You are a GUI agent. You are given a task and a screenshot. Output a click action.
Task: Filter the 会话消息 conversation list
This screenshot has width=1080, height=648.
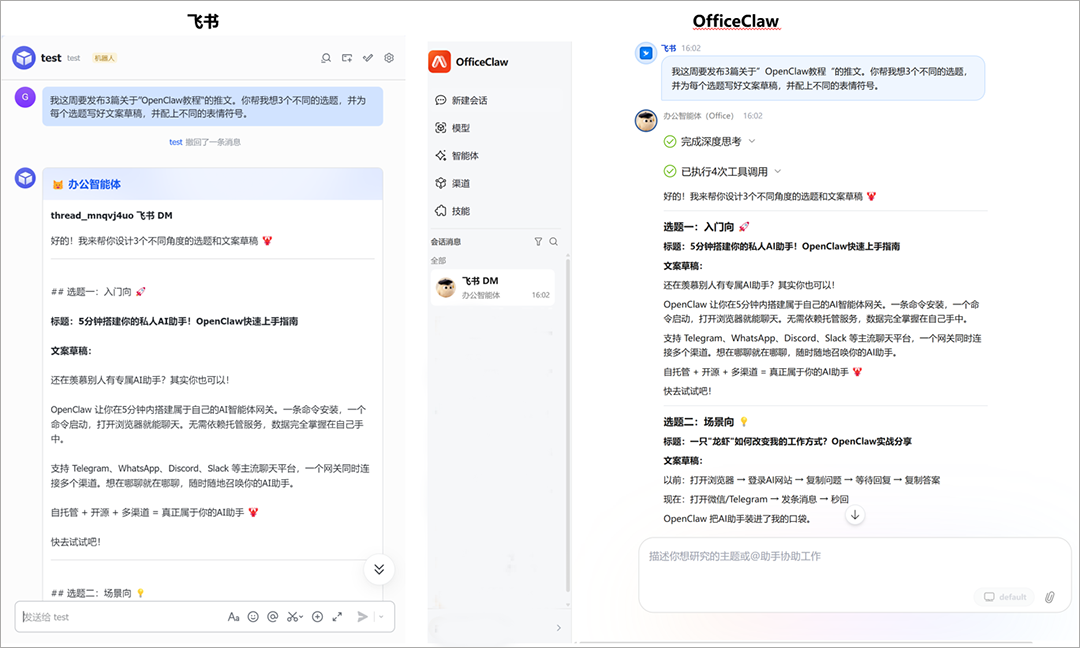pyautogui.click(x=538, y=242)
